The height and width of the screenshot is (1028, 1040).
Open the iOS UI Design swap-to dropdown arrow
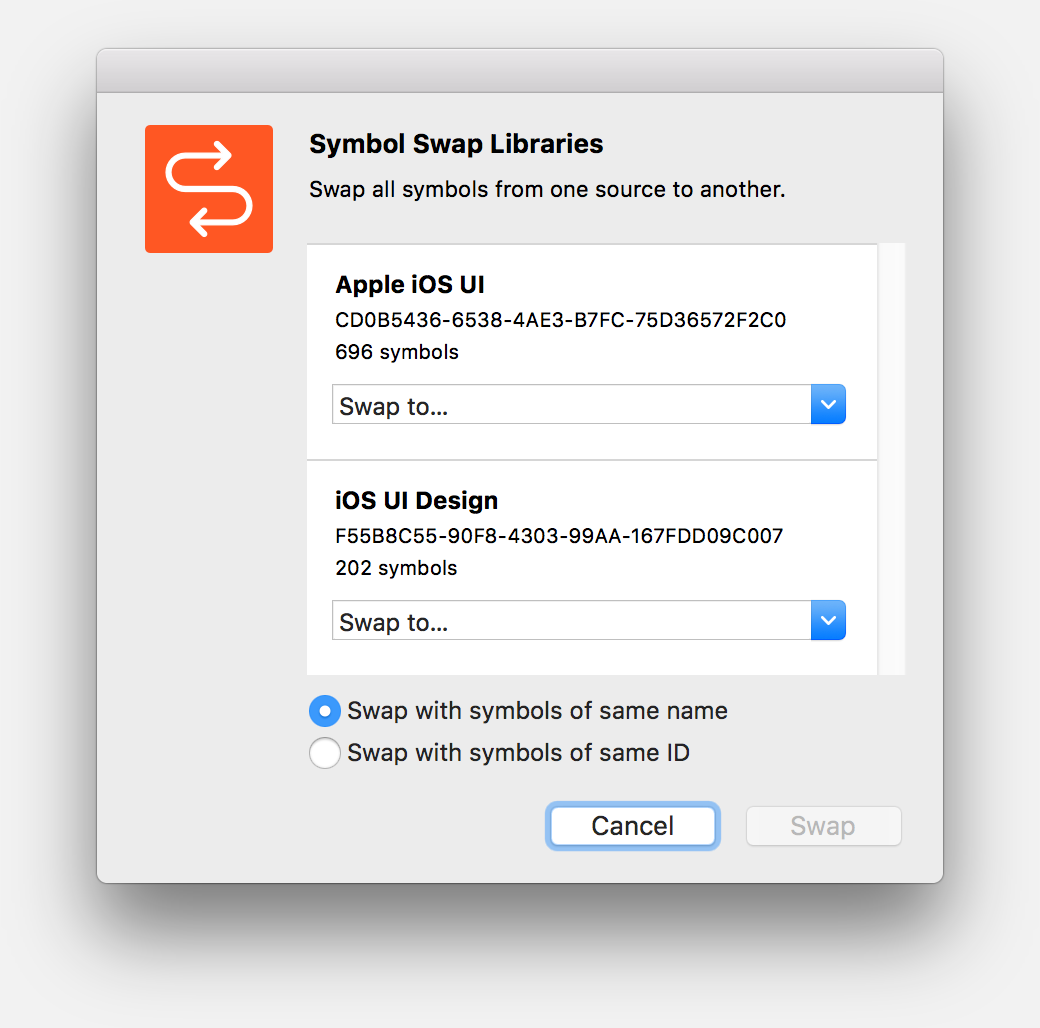(828, 620)
